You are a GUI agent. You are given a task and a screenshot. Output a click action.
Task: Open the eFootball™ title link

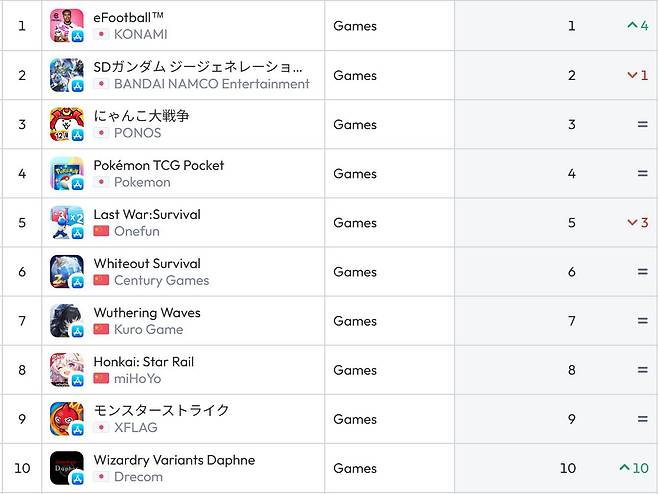tap(128, 18)
